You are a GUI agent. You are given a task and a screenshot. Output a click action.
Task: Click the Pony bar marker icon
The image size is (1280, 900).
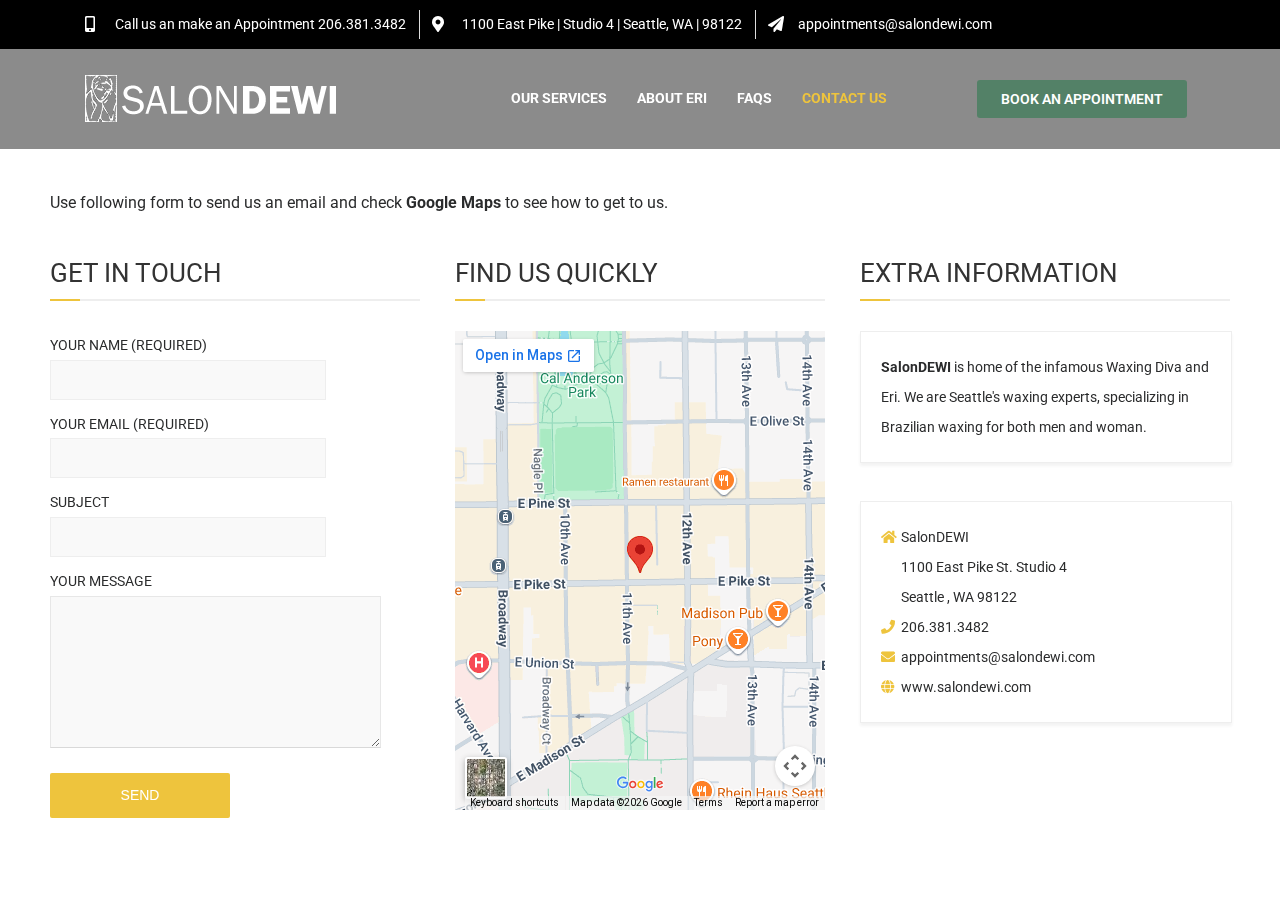737,639
